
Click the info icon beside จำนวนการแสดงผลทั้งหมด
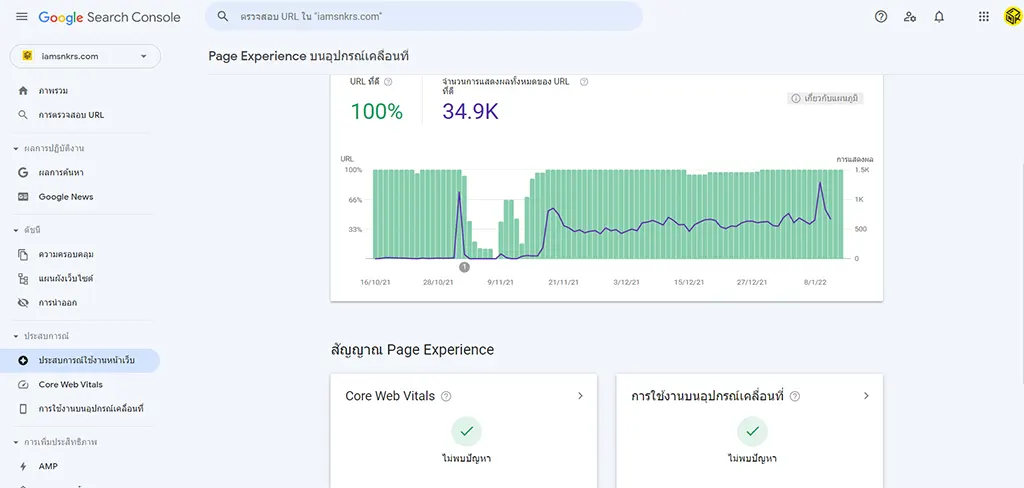pyautogui.click(x=584, y=82)
